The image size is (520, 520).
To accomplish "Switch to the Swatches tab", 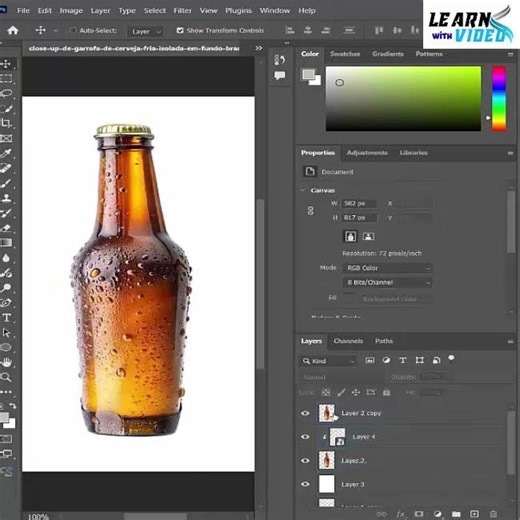I will [345, 54].
